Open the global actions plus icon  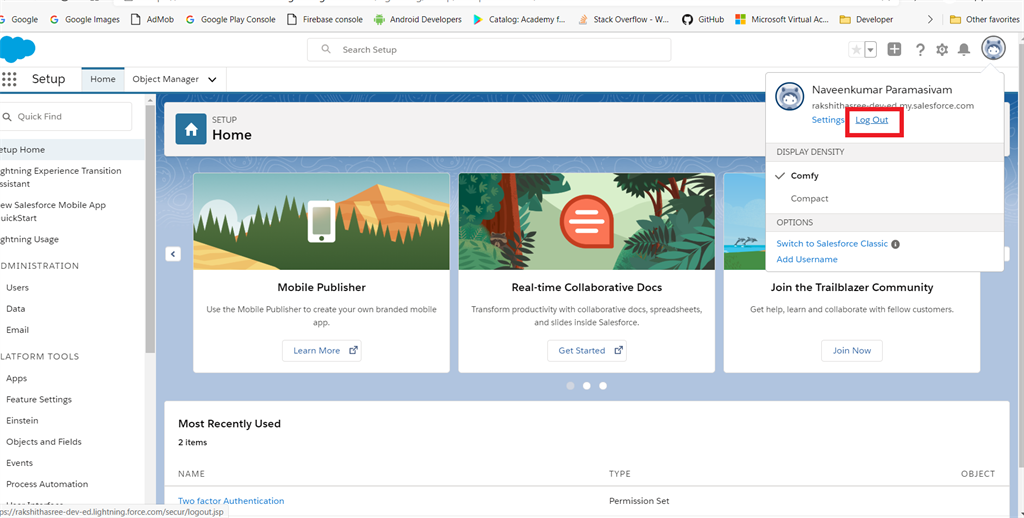tap(894, 49)
